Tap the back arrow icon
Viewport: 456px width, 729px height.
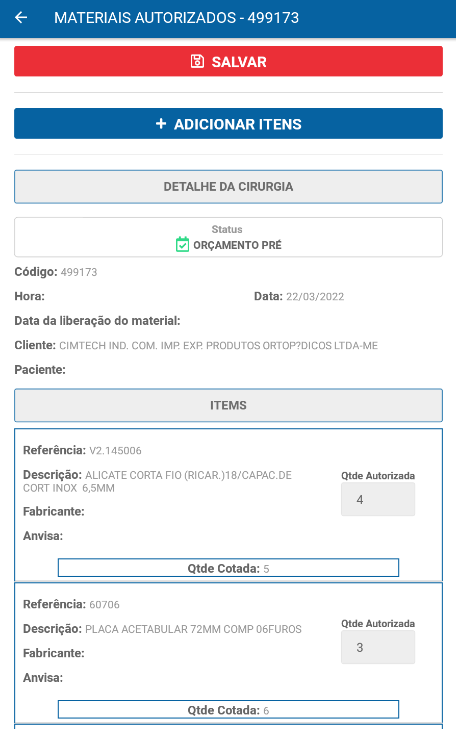21,18
